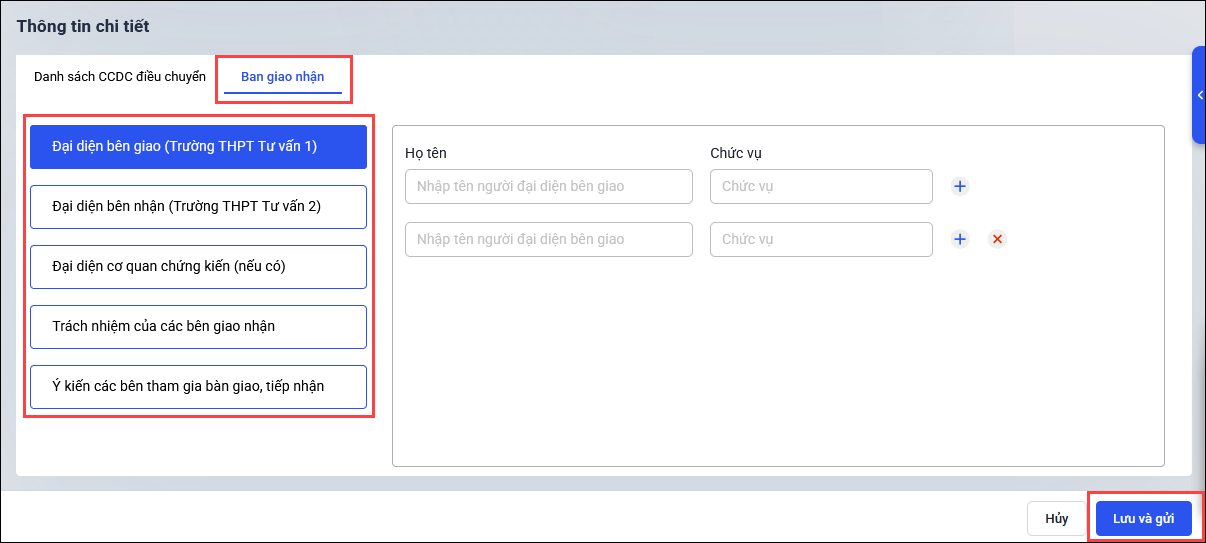This screenshot has width=1206, height=543.
Task: Open Ý kiến các bên tham gia bàn giao section
Action: (198, 386)
